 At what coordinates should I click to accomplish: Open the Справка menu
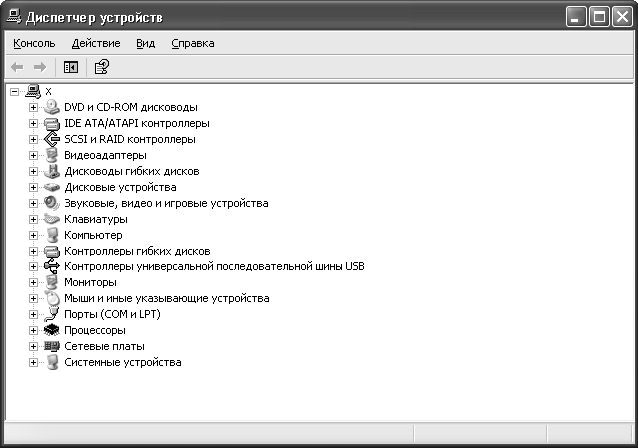193,43
